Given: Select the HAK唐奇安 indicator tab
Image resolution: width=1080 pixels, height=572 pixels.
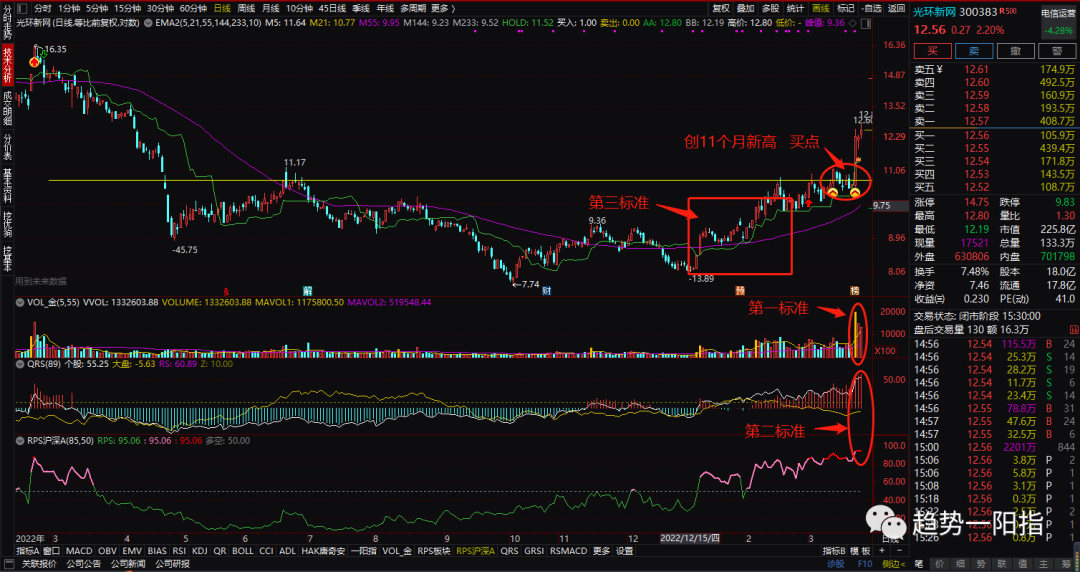Looking at the screenshot, I should click(323, 551).
